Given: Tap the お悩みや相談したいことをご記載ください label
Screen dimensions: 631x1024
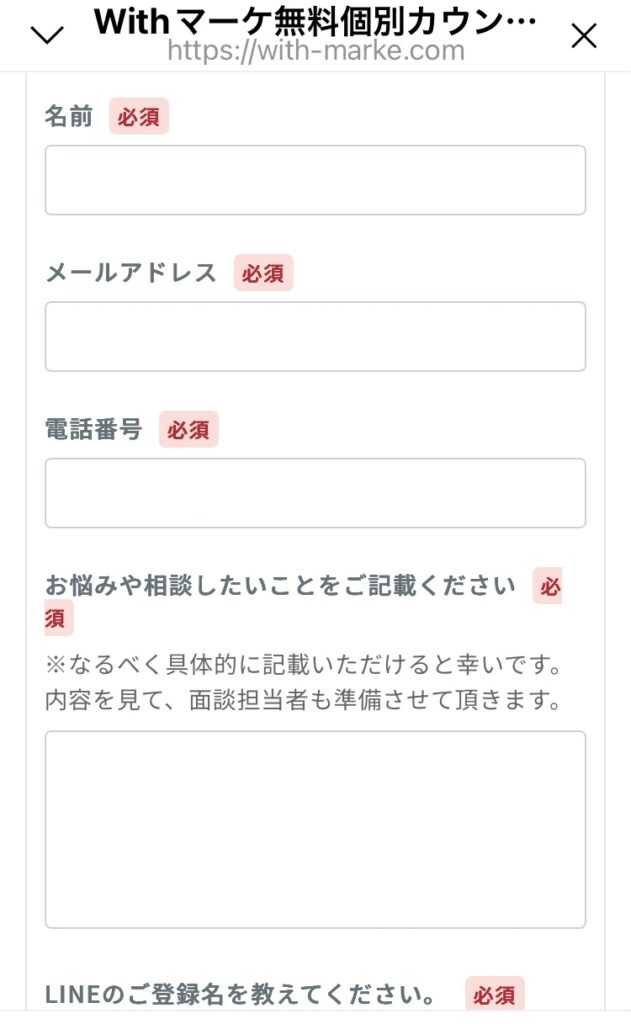Looking at the screenshot, I should [280, 586].
